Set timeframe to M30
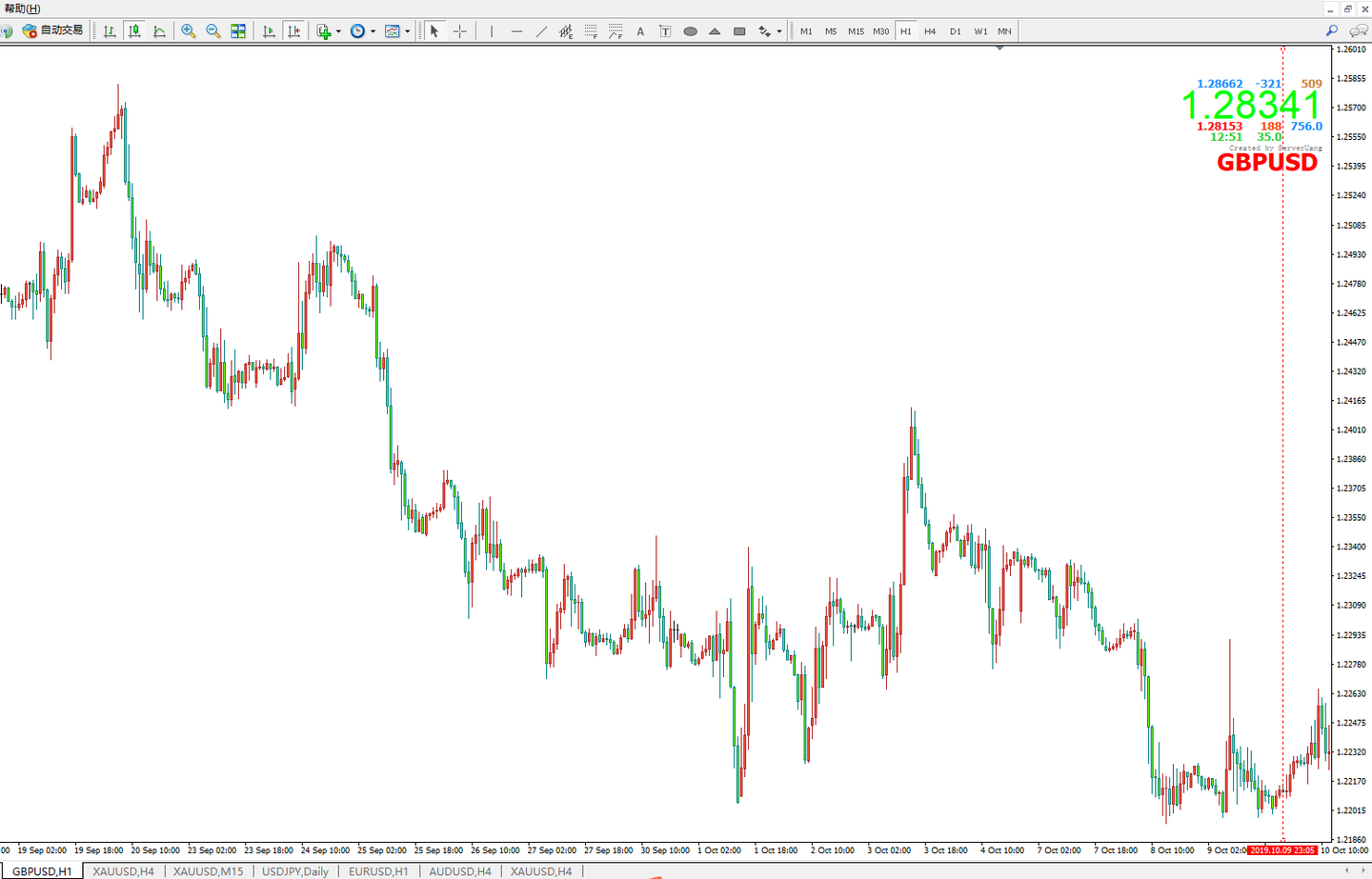This screenshot has width=1372, height=879. [880, 30]
